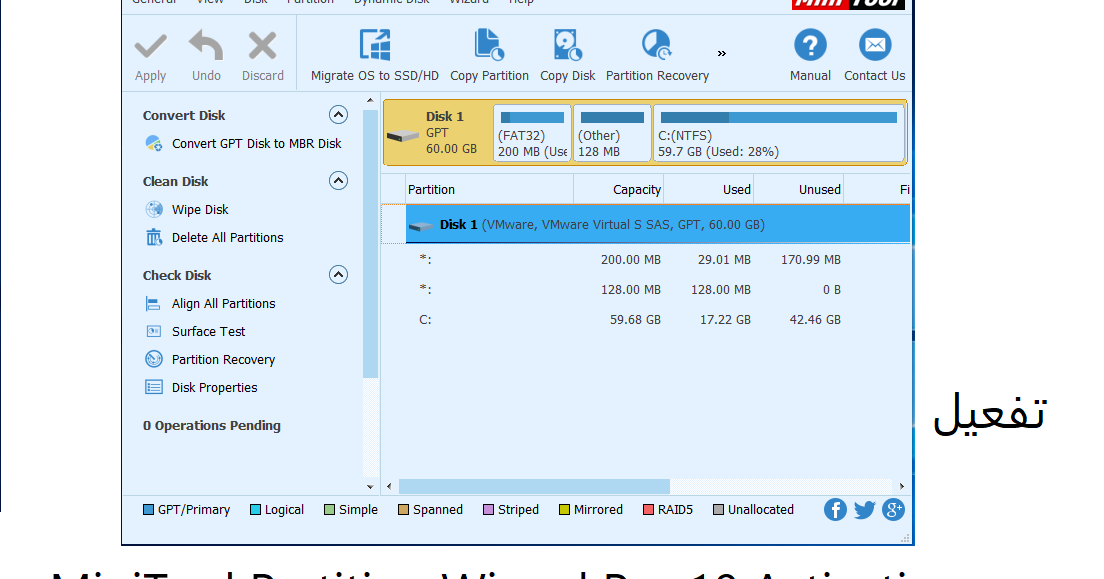This screenshot has width=1104, height=579.
Task: Click the Unallocated legend swatch
Action: click(x=718, y=509)
